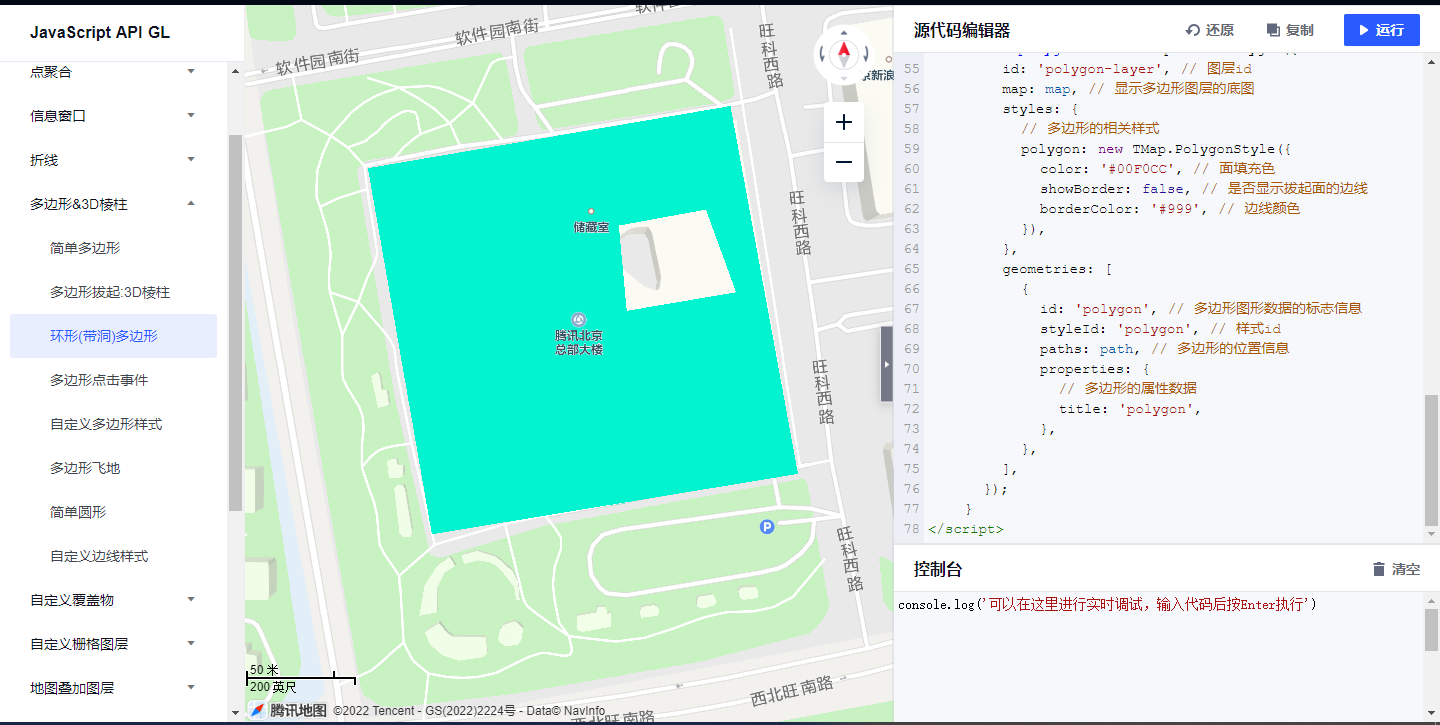
Task: Expand the 点聚合 menu arrow
Action: pyautogui.click(x=191, y=71)
